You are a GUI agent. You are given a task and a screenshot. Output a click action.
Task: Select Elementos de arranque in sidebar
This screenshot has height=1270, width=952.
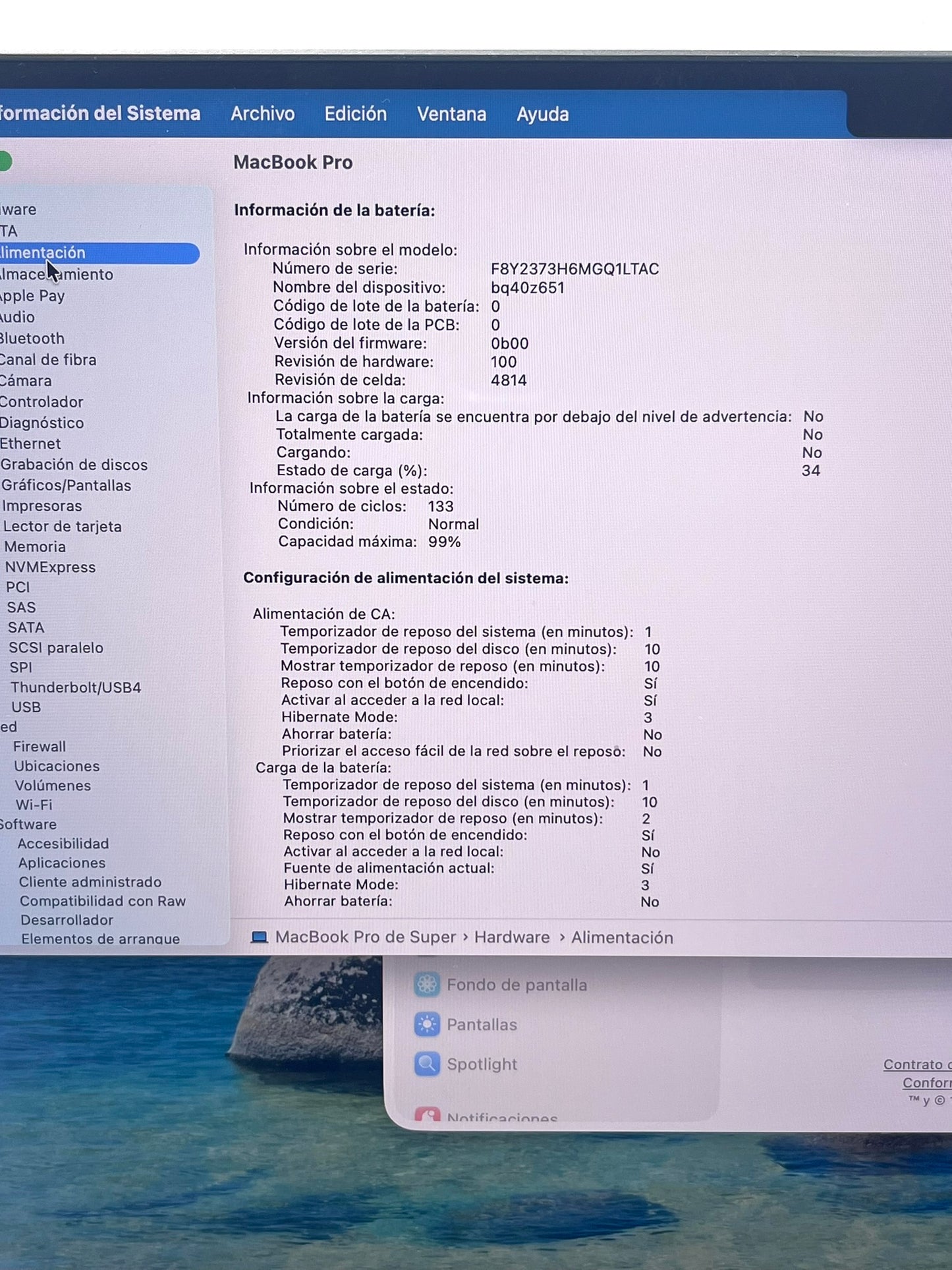[x=100, y=938]
